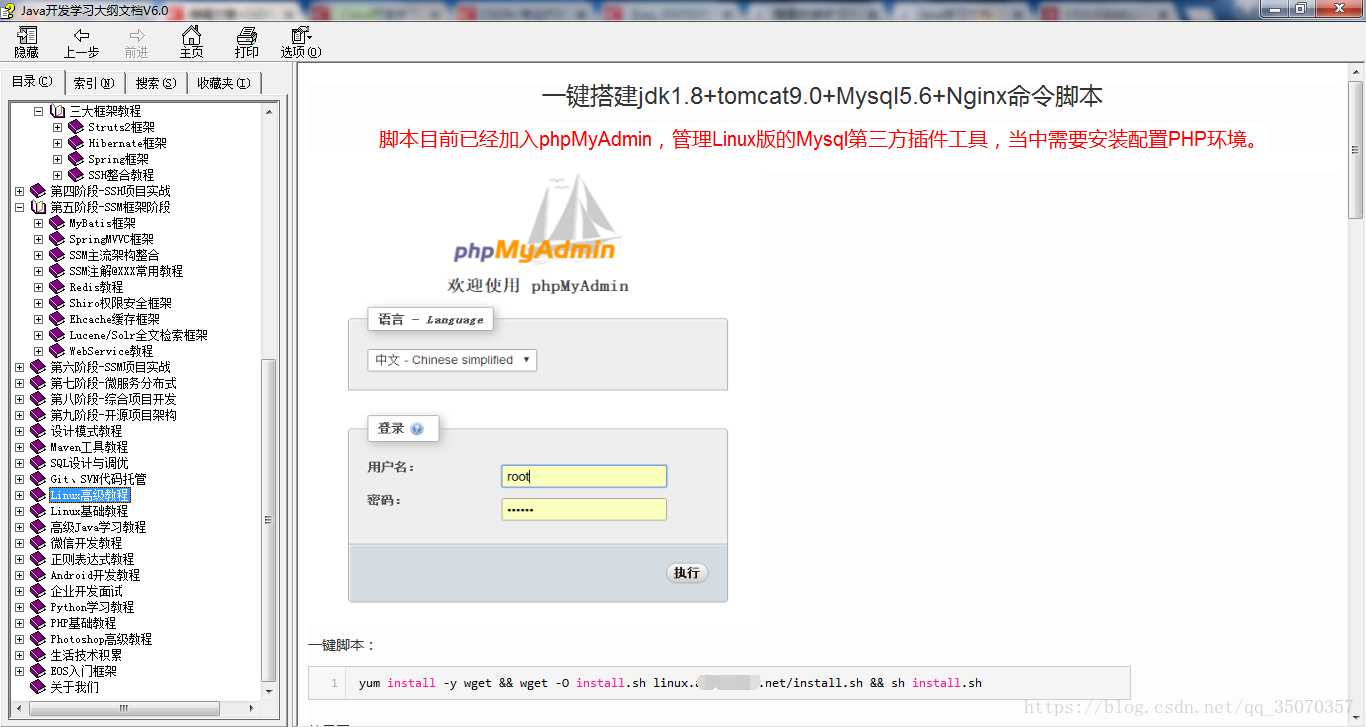Click the book icon beside MyBatis框架
The image size is (1366, 727).
[x=57, y=223]
